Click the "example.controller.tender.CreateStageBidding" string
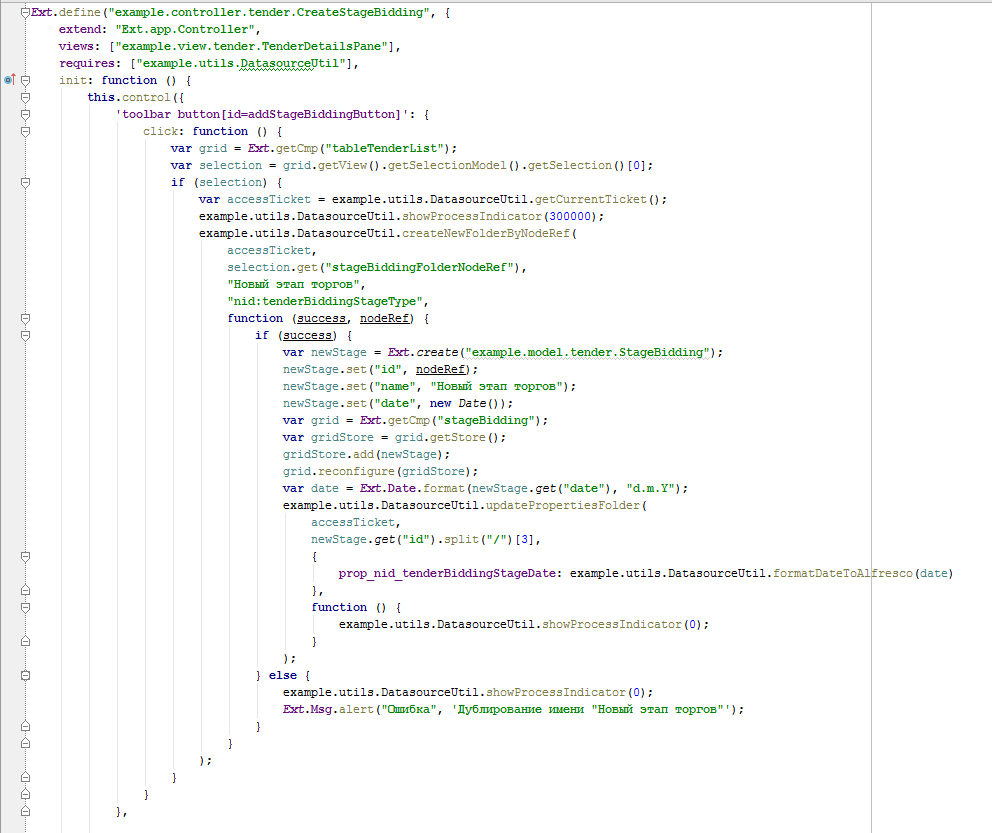 [270, 12]
